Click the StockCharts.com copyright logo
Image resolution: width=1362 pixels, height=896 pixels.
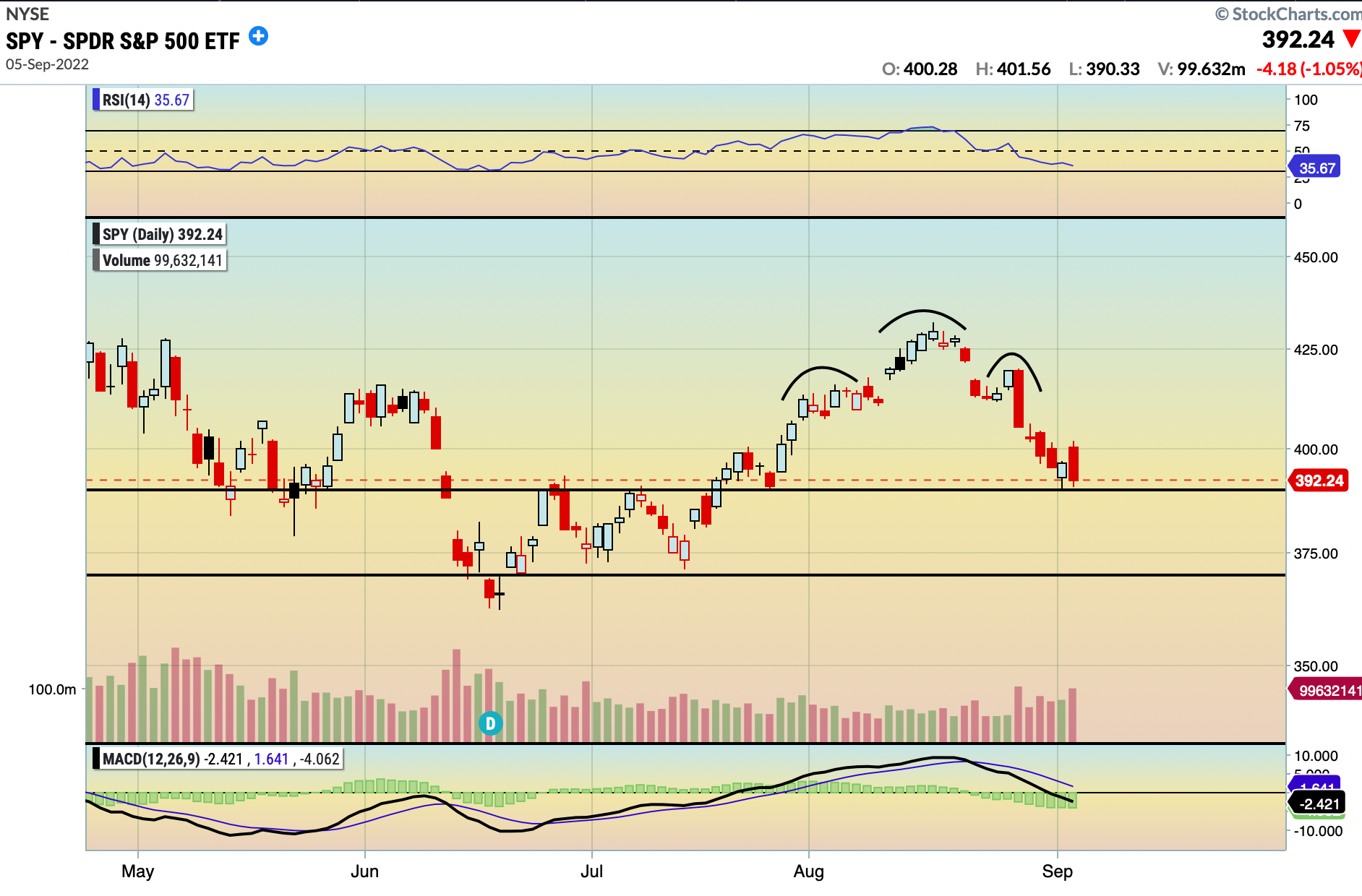1285,13
